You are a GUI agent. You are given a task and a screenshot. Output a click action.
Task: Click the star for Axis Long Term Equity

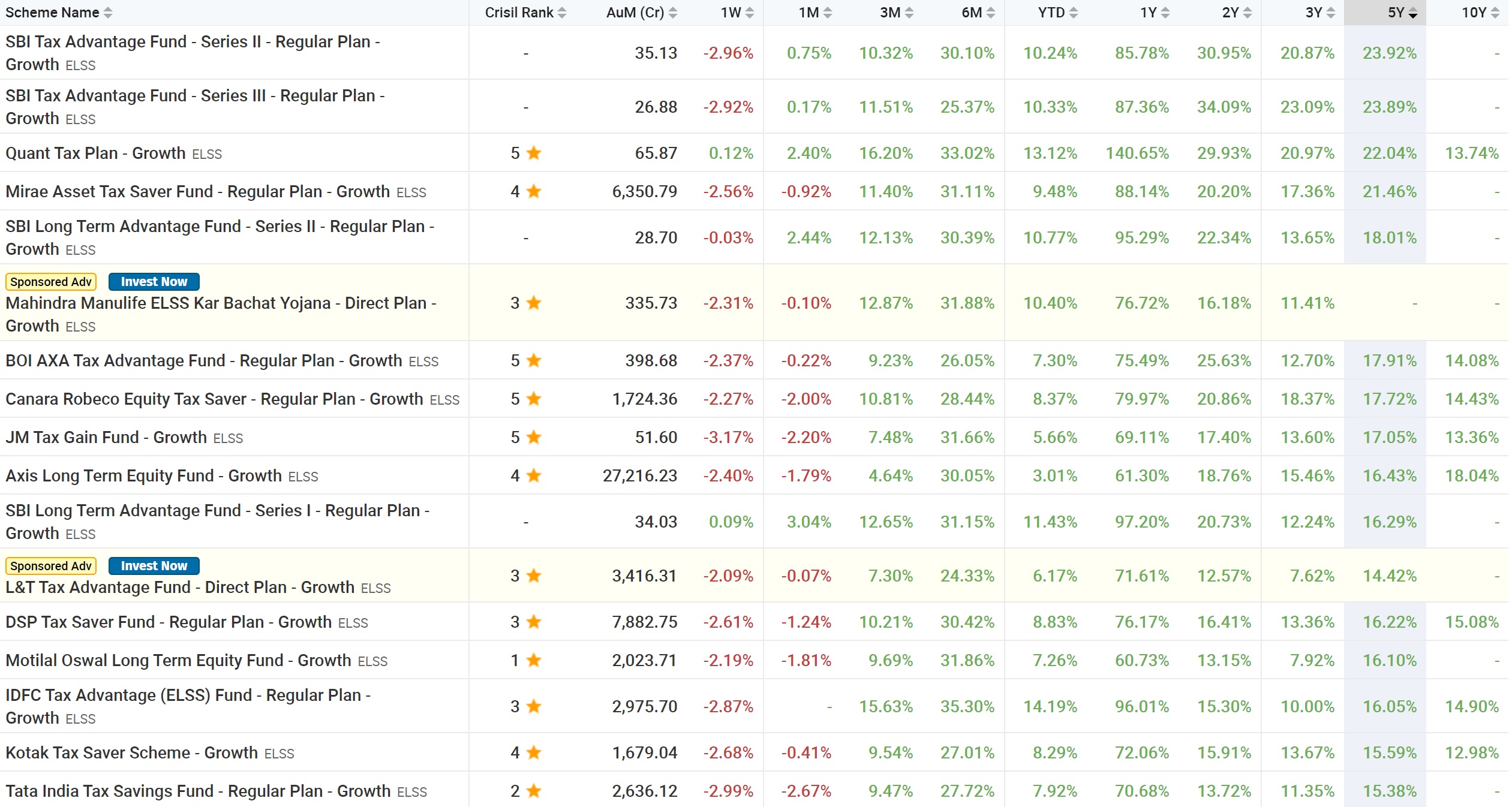534,476
